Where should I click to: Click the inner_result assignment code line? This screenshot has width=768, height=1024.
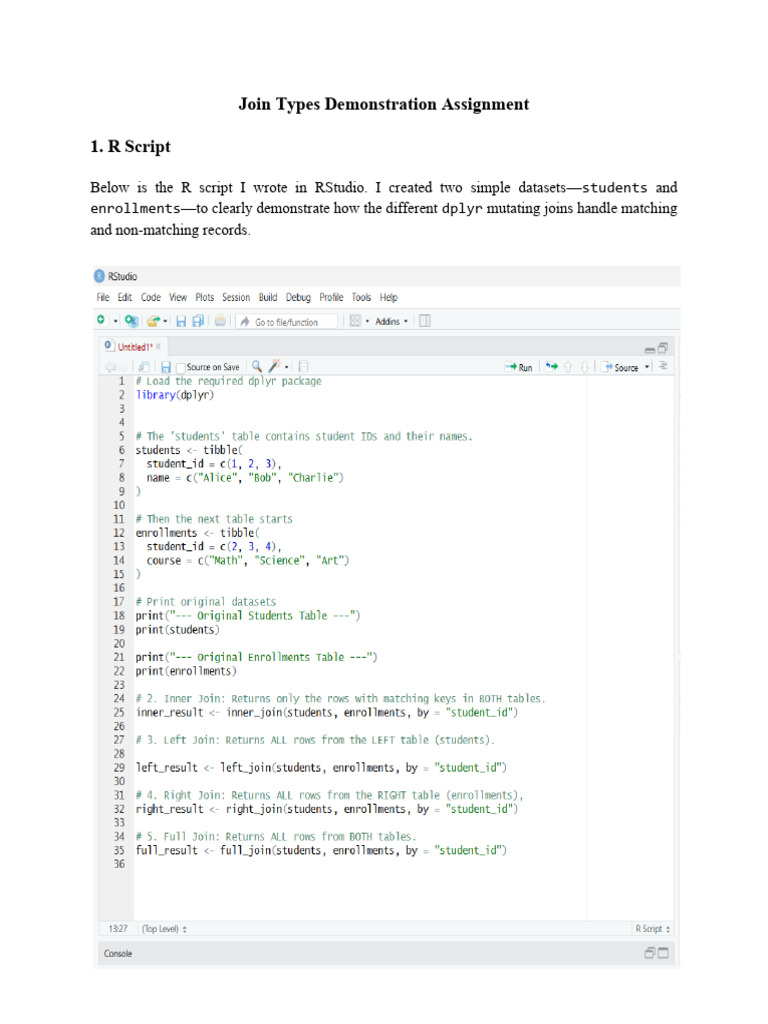(x=327, y=712)
